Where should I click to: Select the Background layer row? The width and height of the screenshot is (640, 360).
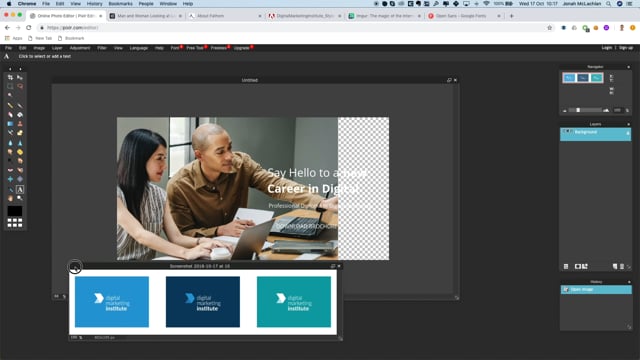coord(596,134)
